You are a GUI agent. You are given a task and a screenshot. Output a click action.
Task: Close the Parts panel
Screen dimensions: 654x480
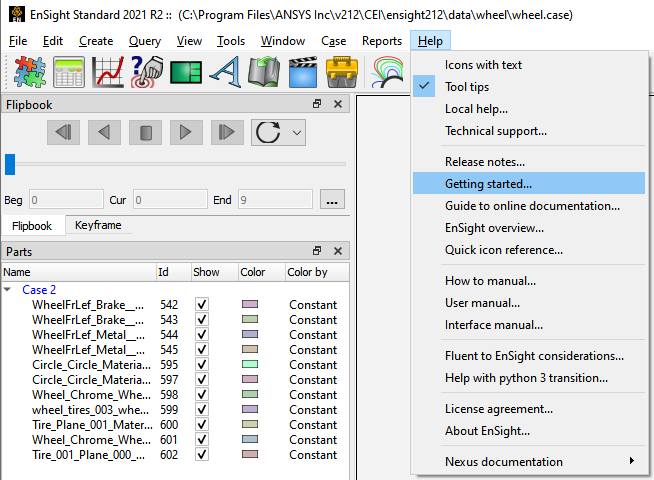338,251
